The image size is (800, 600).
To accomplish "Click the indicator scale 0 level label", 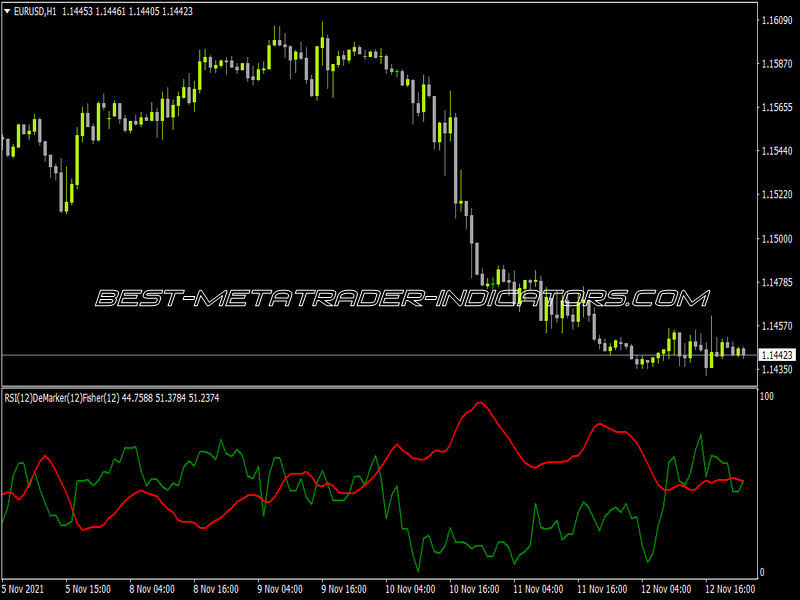I will 762,572.
